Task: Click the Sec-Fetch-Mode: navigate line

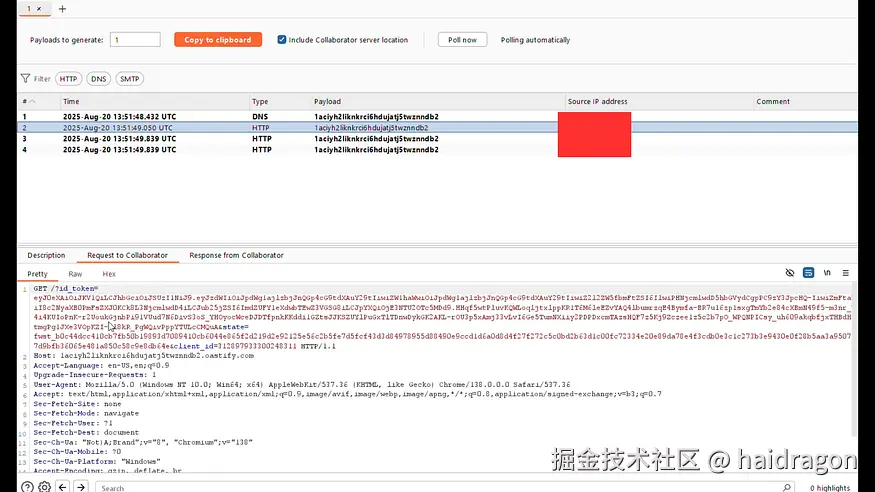Action: point(86,413)
